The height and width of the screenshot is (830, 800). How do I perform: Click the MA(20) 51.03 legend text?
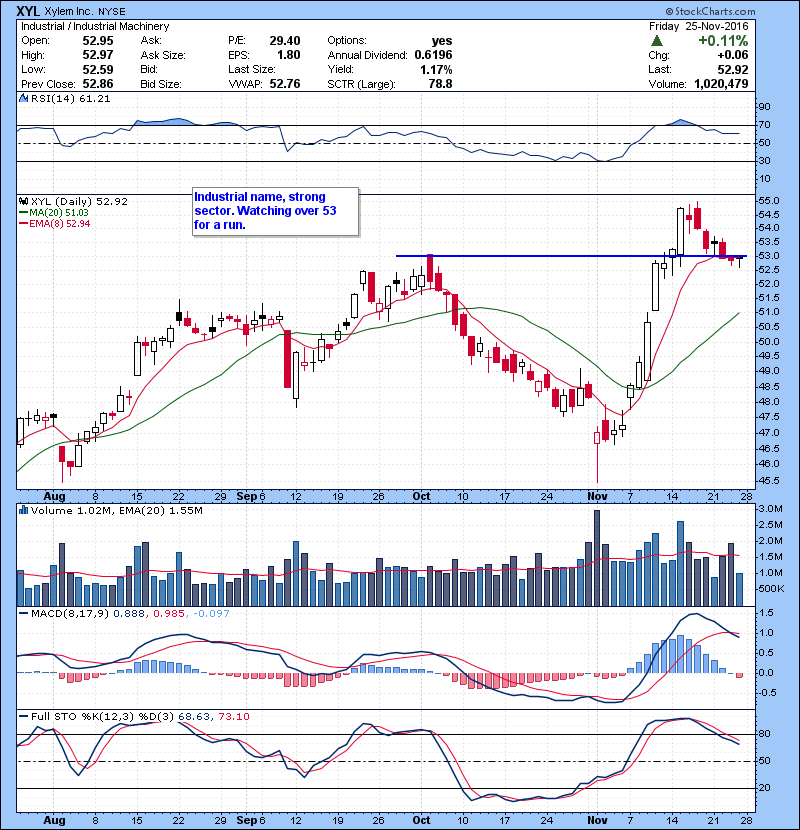(59, 212)
